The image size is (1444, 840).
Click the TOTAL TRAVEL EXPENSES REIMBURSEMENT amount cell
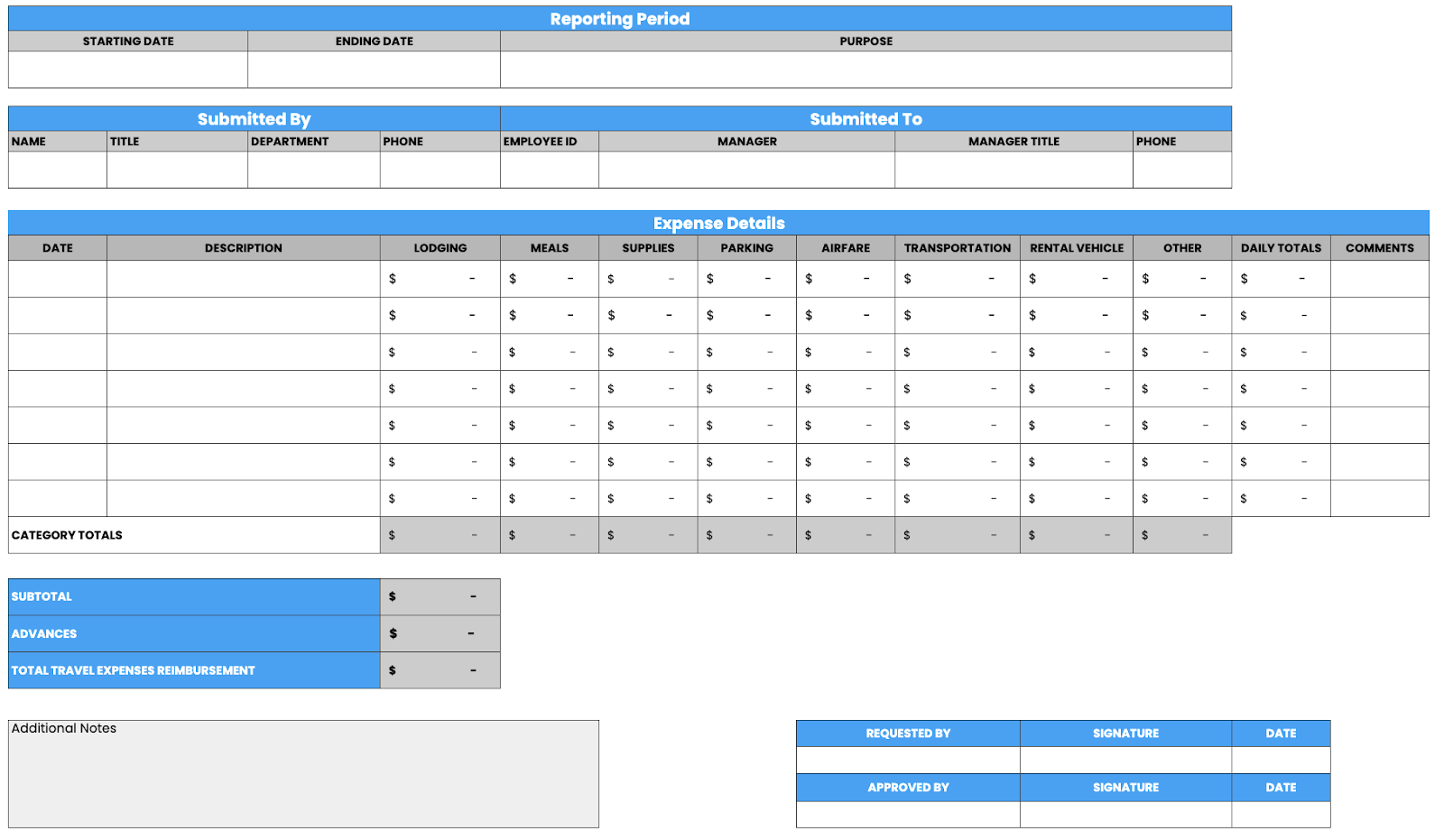pos(440,670)
